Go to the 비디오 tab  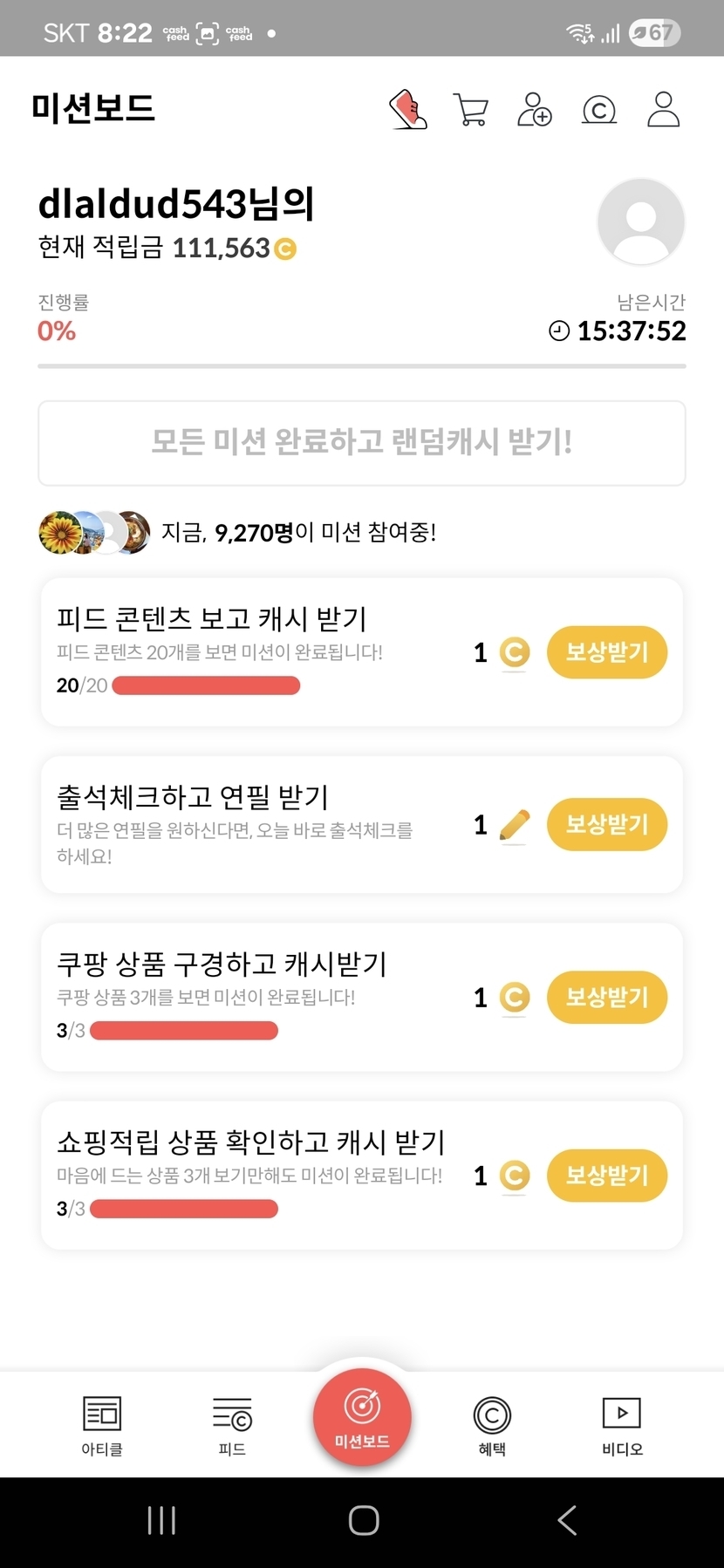pos(622,1425)
